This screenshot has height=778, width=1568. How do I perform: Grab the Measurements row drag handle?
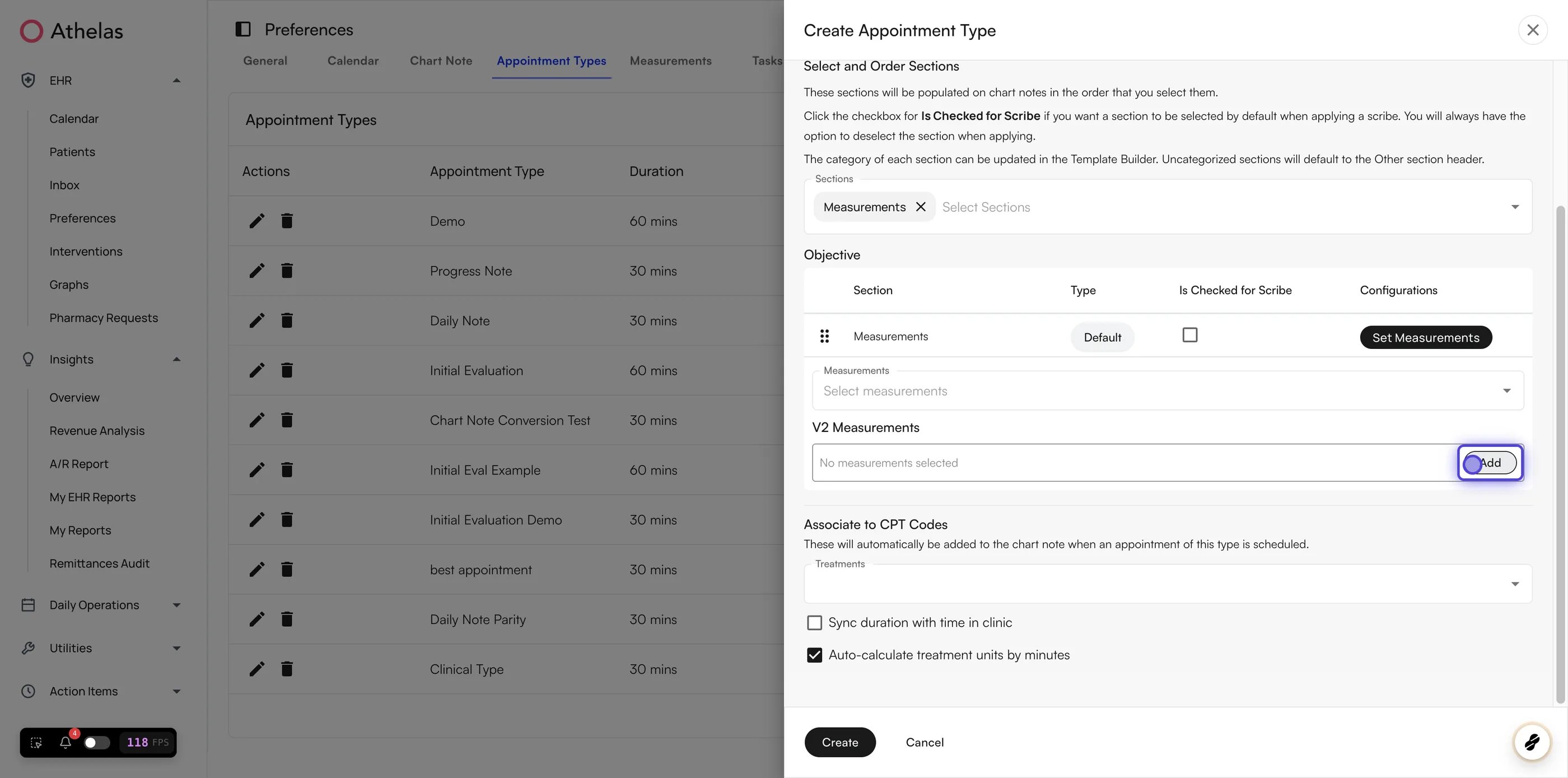click(824, 336)
